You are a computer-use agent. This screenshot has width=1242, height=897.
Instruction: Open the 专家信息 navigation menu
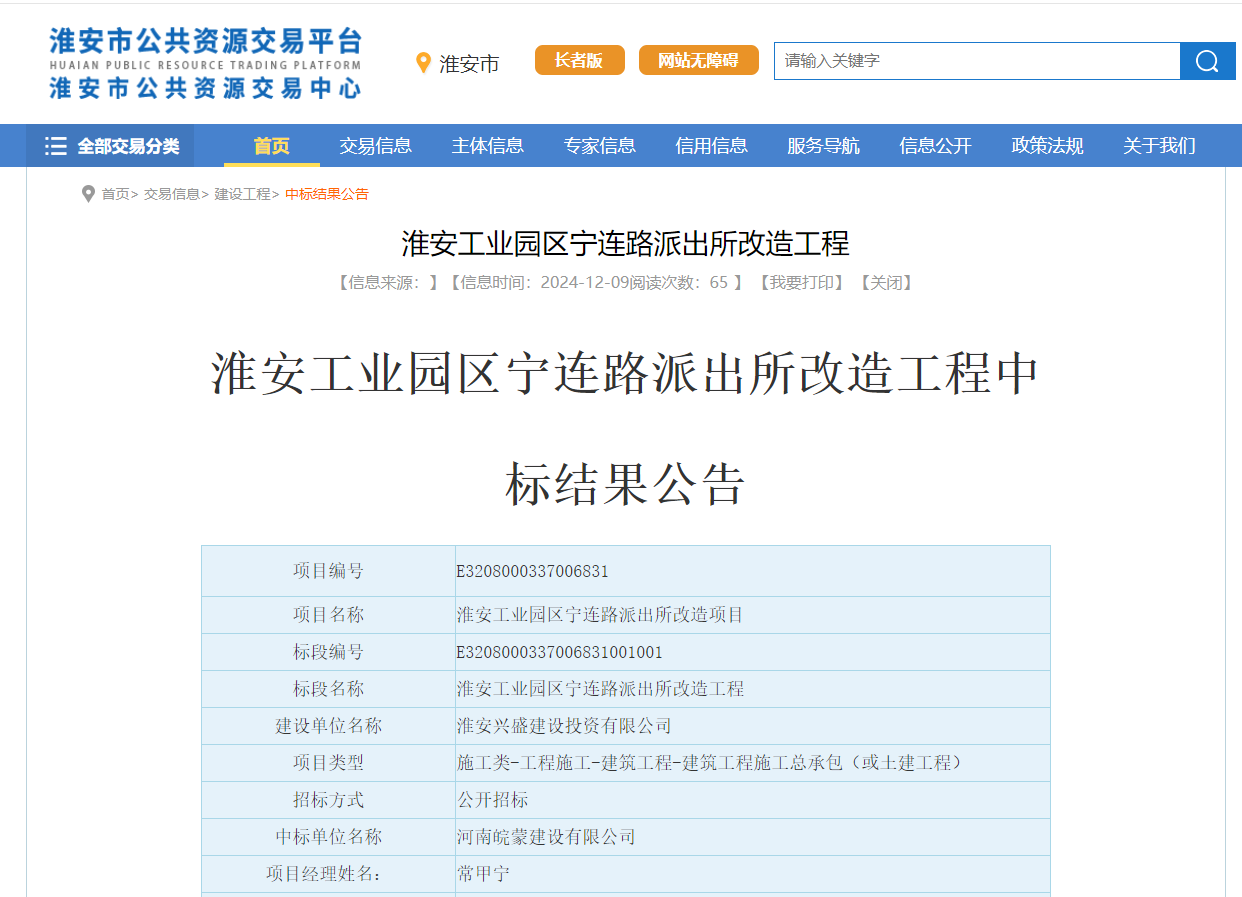(599, 146)
